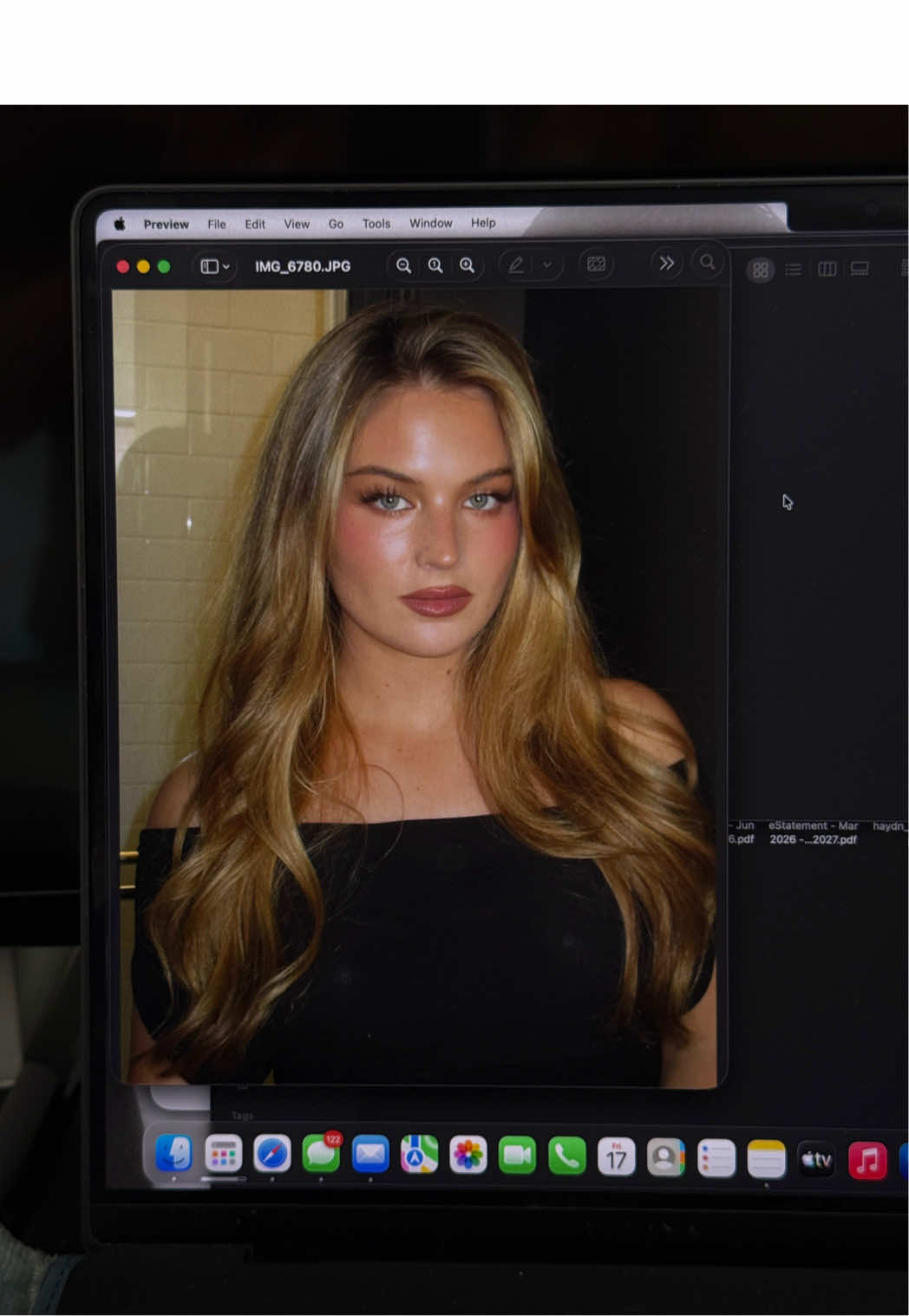The image size is (909, 1316).
Task: Open Notes from the Dock
Action: pos(767,1160)
